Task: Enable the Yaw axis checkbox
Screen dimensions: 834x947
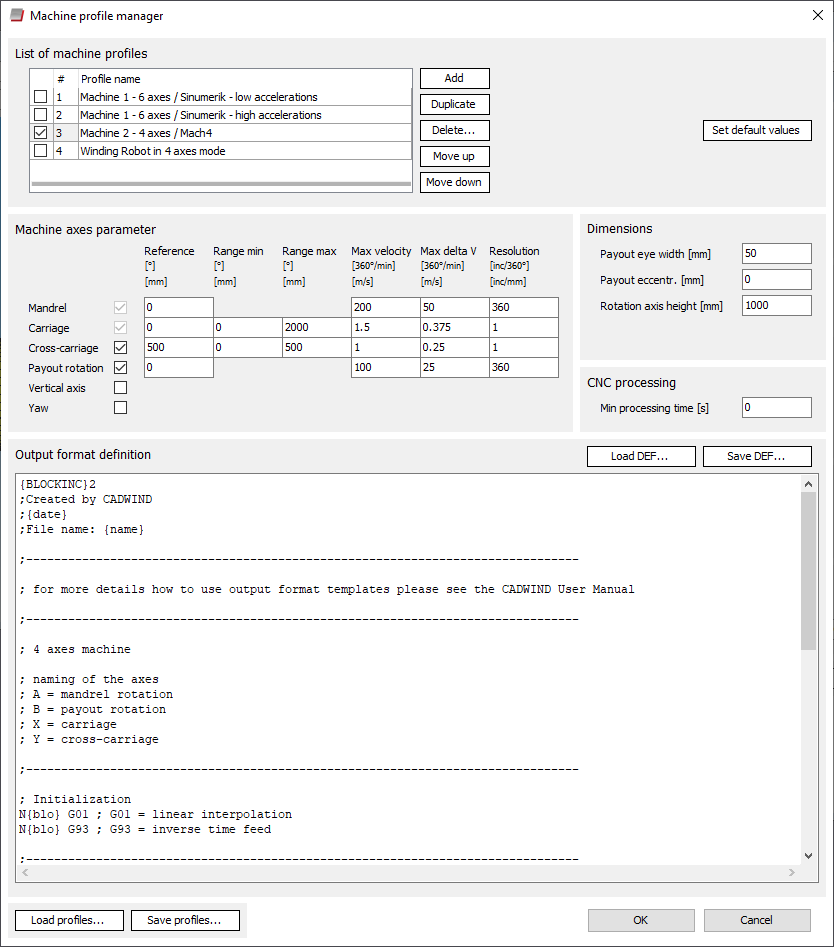Action: 121,408
